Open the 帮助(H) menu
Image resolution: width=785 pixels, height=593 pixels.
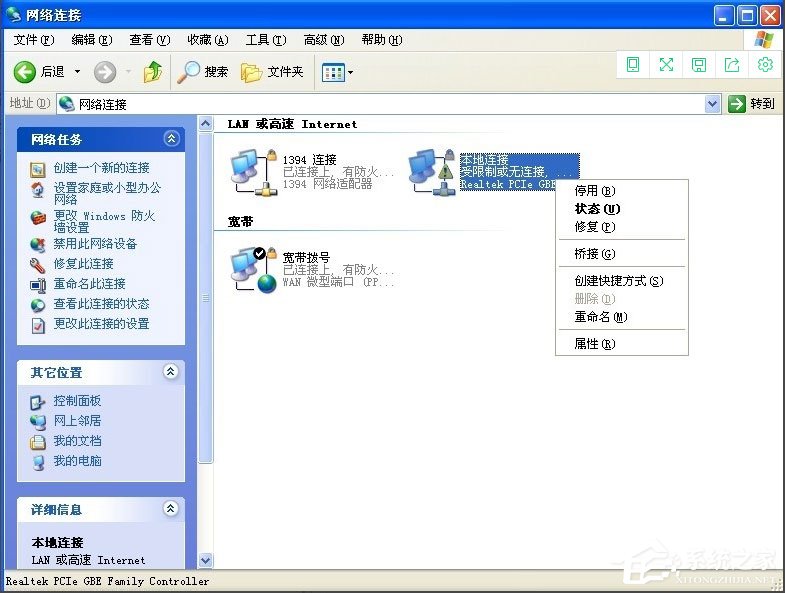coord(382,40)
